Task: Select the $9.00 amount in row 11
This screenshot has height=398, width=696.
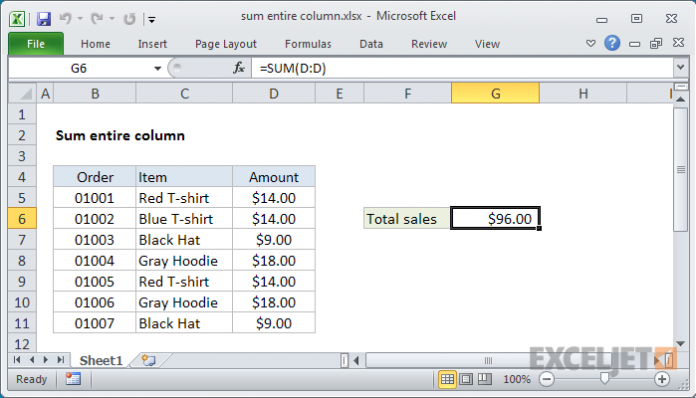Action: [273, 323]
